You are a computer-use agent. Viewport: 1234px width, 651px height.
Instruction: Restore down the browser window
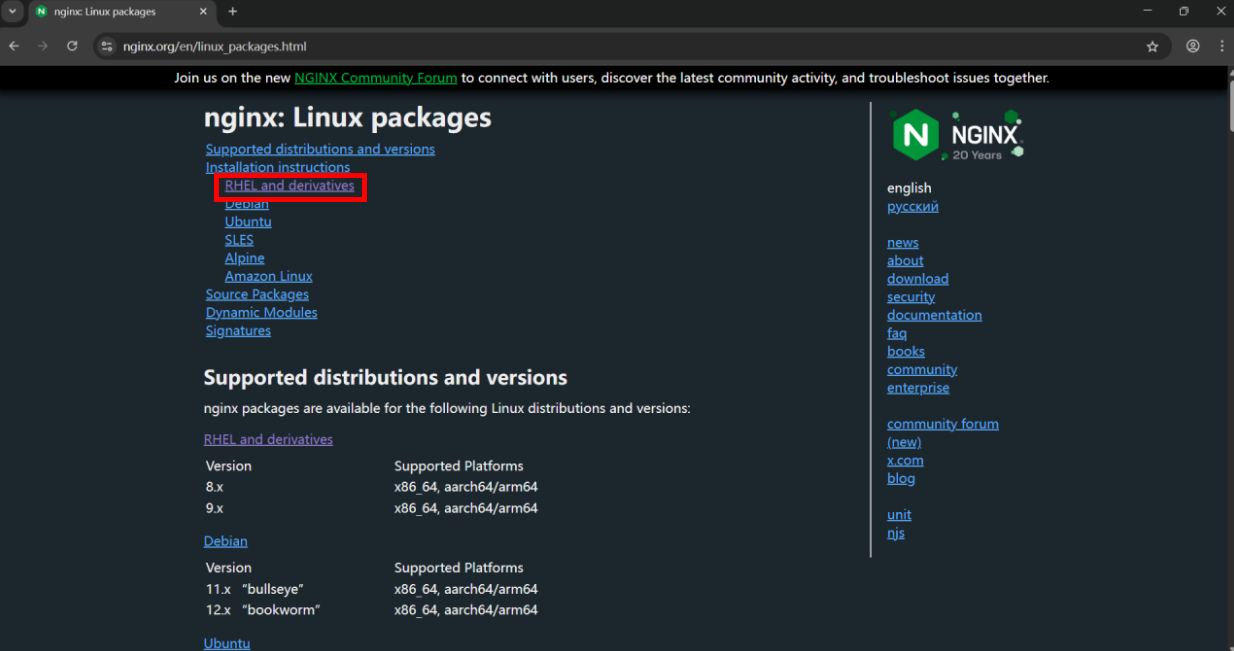(1184, 12)
